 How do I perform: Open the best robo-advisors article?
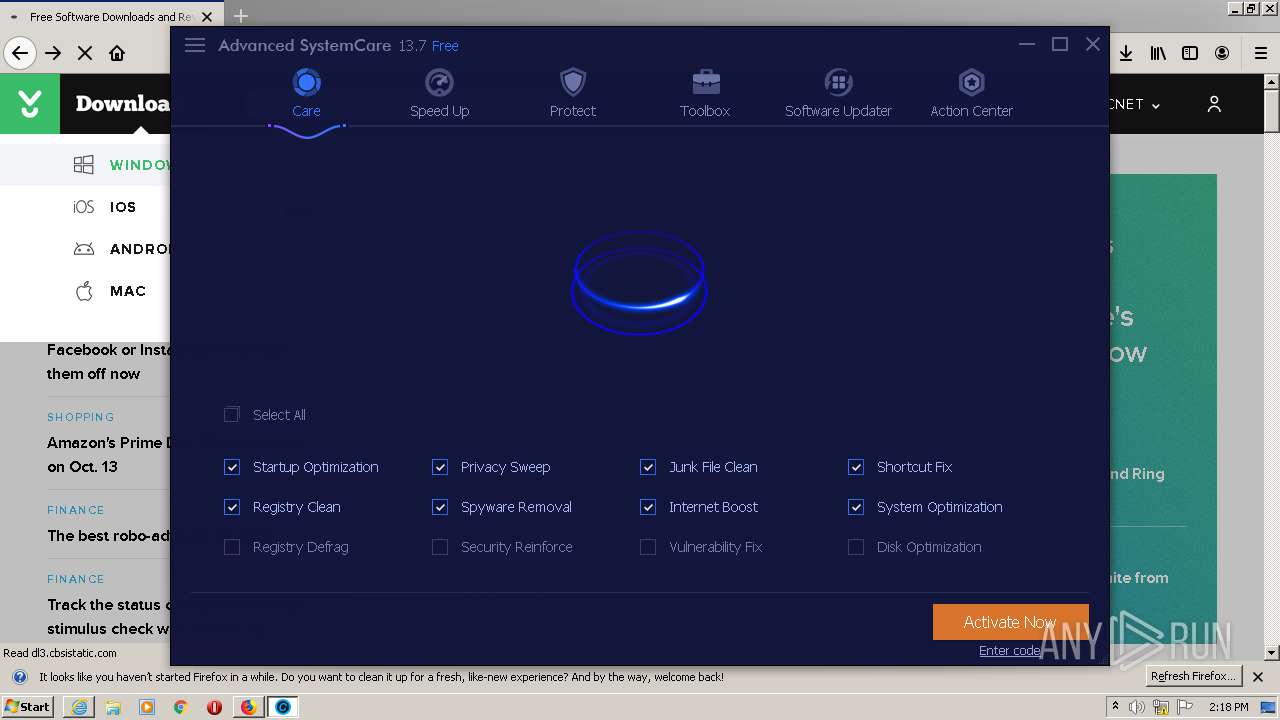coord(108,536)
